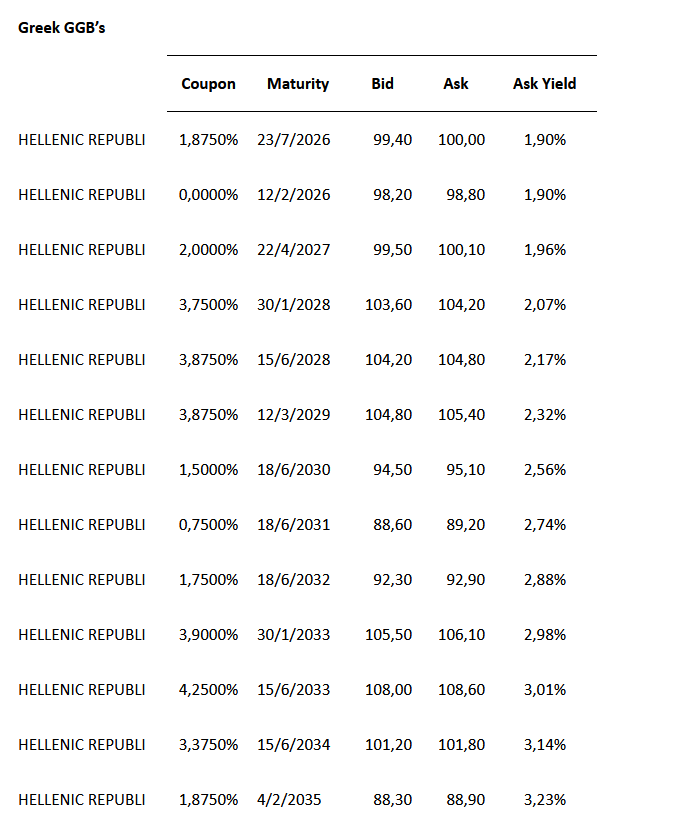679x836 pixels.
Task: Click the Bid column header
Action: tap(383, 84)
